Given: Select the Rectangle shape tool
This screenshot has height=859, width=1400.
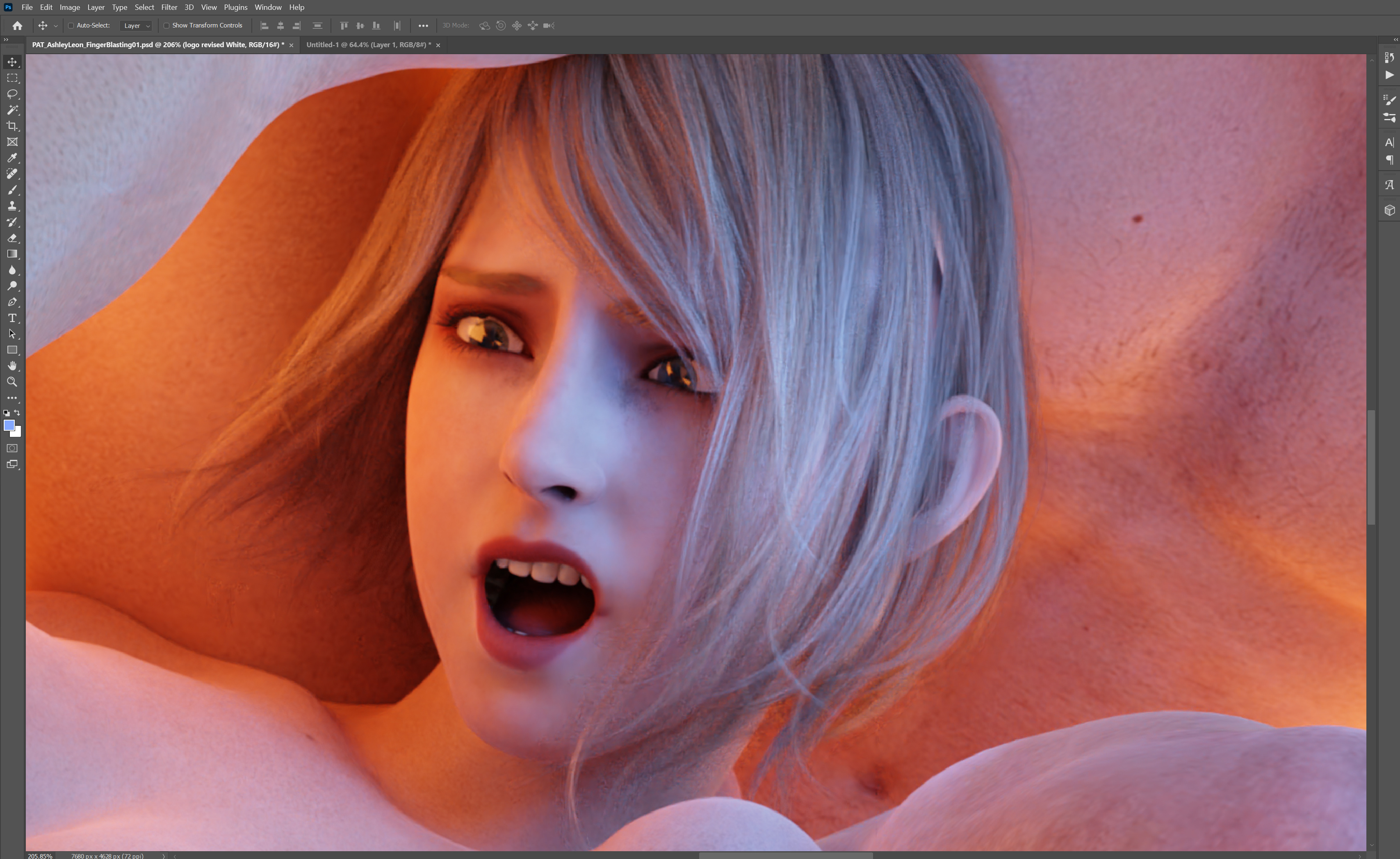Looking at the screenshot, I should [x=12, y=350].
